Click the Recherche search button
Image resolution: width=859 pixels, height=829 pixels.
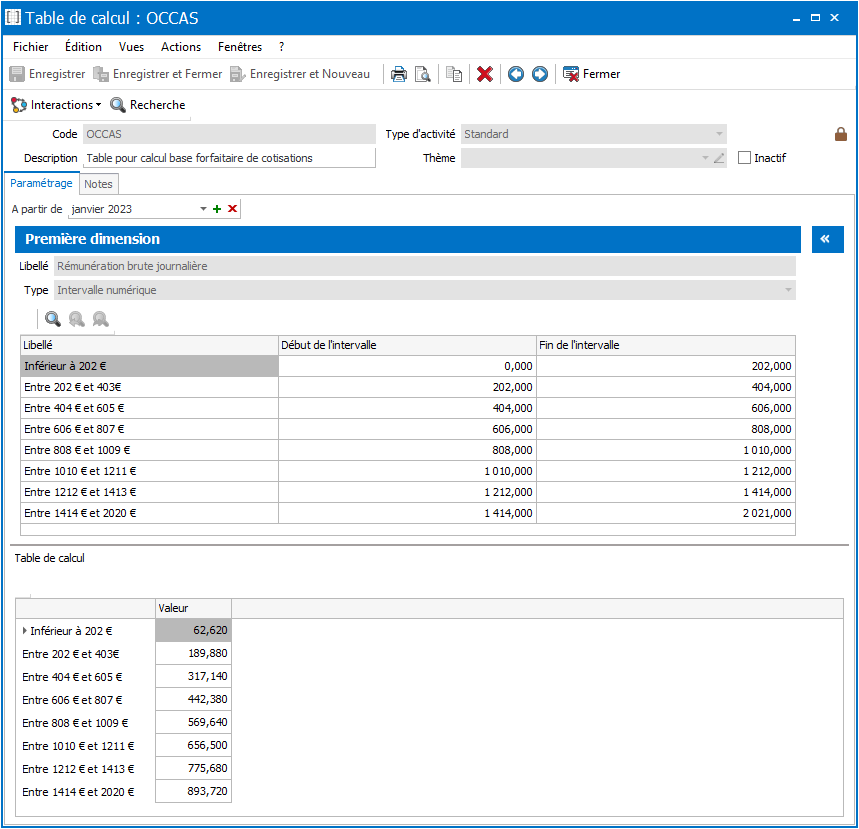[x=148, y=105]
